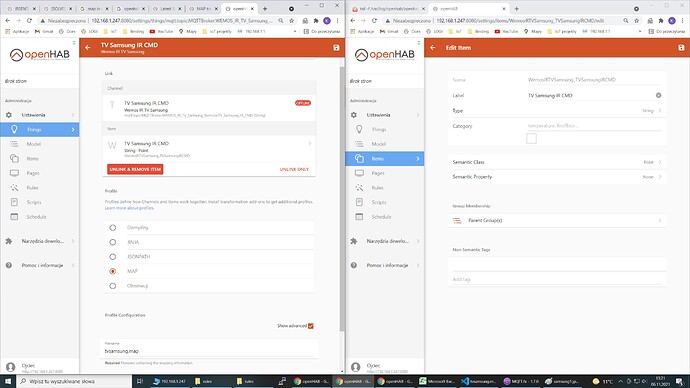Bookmark star in left browser address bar
690x388 pixels.
[291, 20]
